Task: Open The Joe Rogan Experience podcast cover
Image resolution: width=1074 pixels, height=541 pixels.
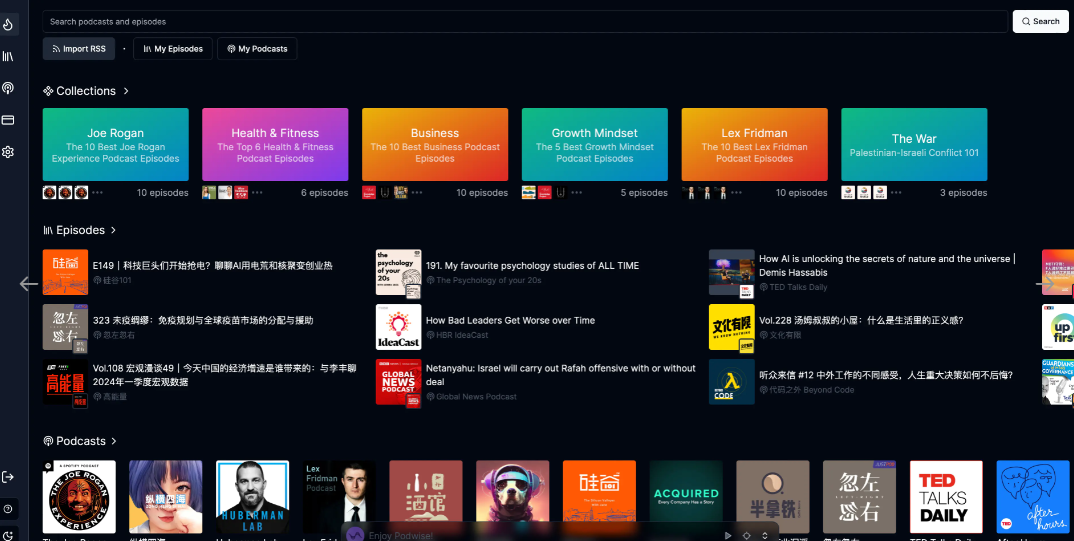Action: coord(79,497)
